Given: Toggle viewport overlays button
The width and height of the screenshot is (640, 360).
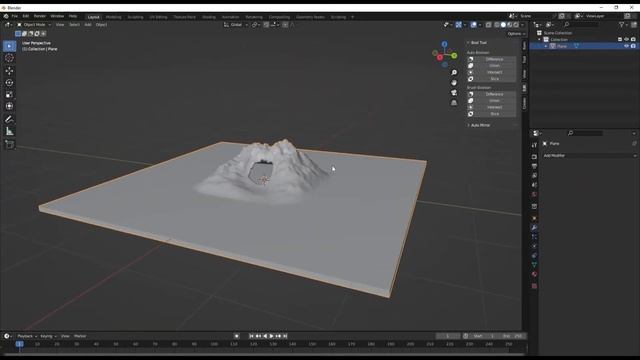Looking at the screenshot, I should pyautogui.click(x=473, y=25).
